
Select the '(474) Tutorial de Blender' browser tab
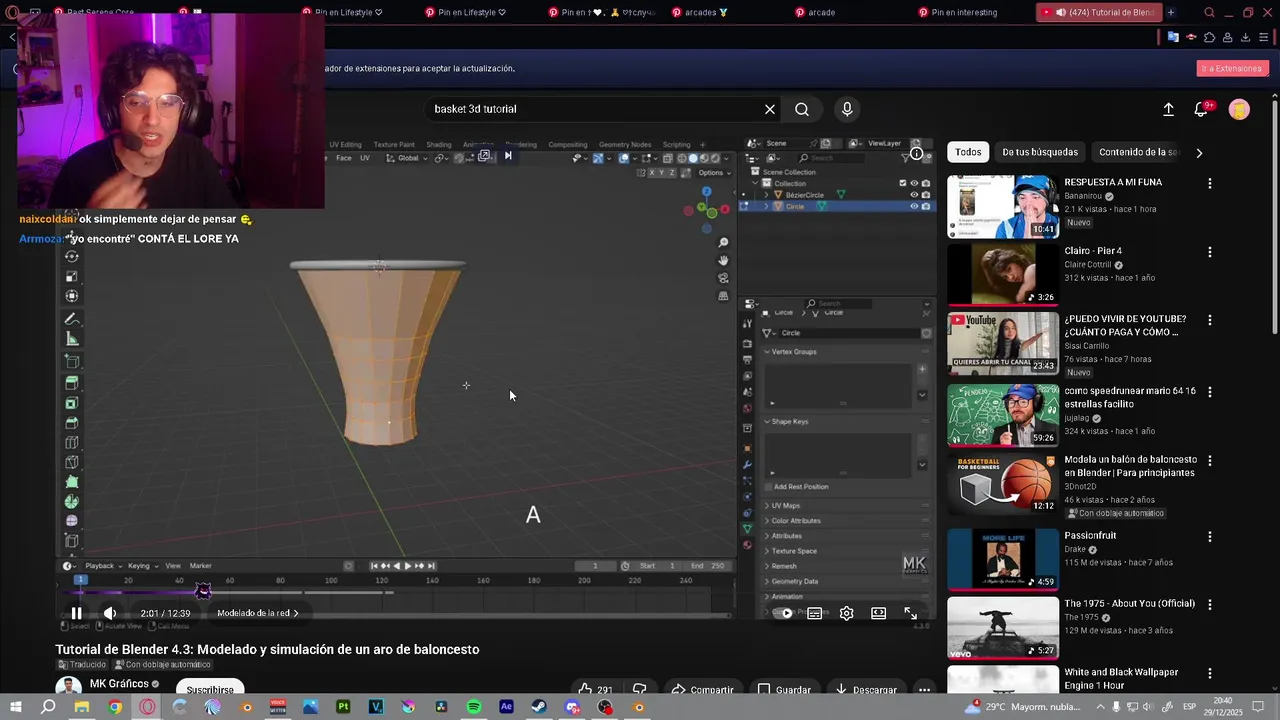(1098, 12)
